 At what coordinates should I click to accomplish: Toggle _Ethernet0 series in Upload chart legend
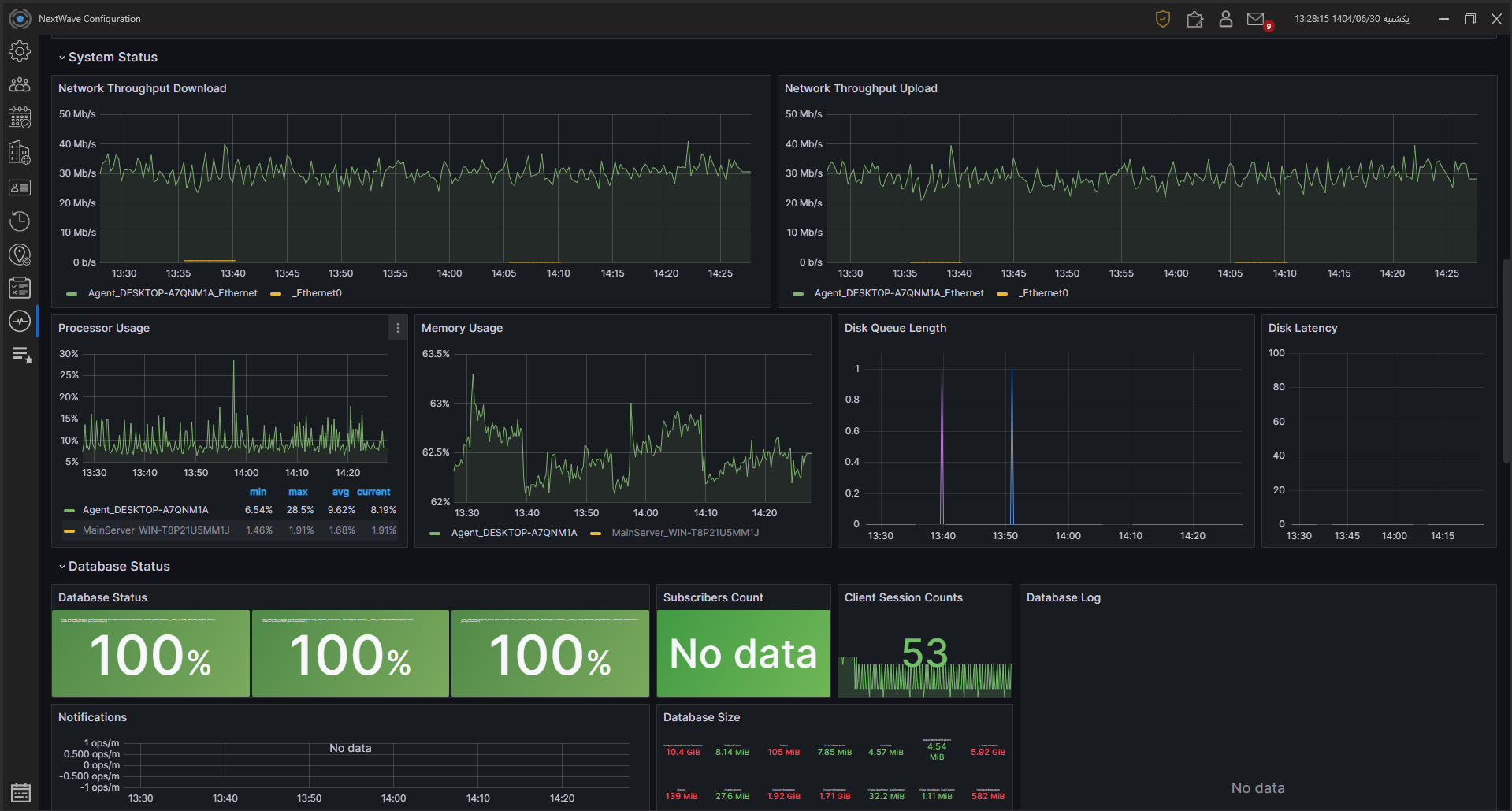pos(1044,293)
